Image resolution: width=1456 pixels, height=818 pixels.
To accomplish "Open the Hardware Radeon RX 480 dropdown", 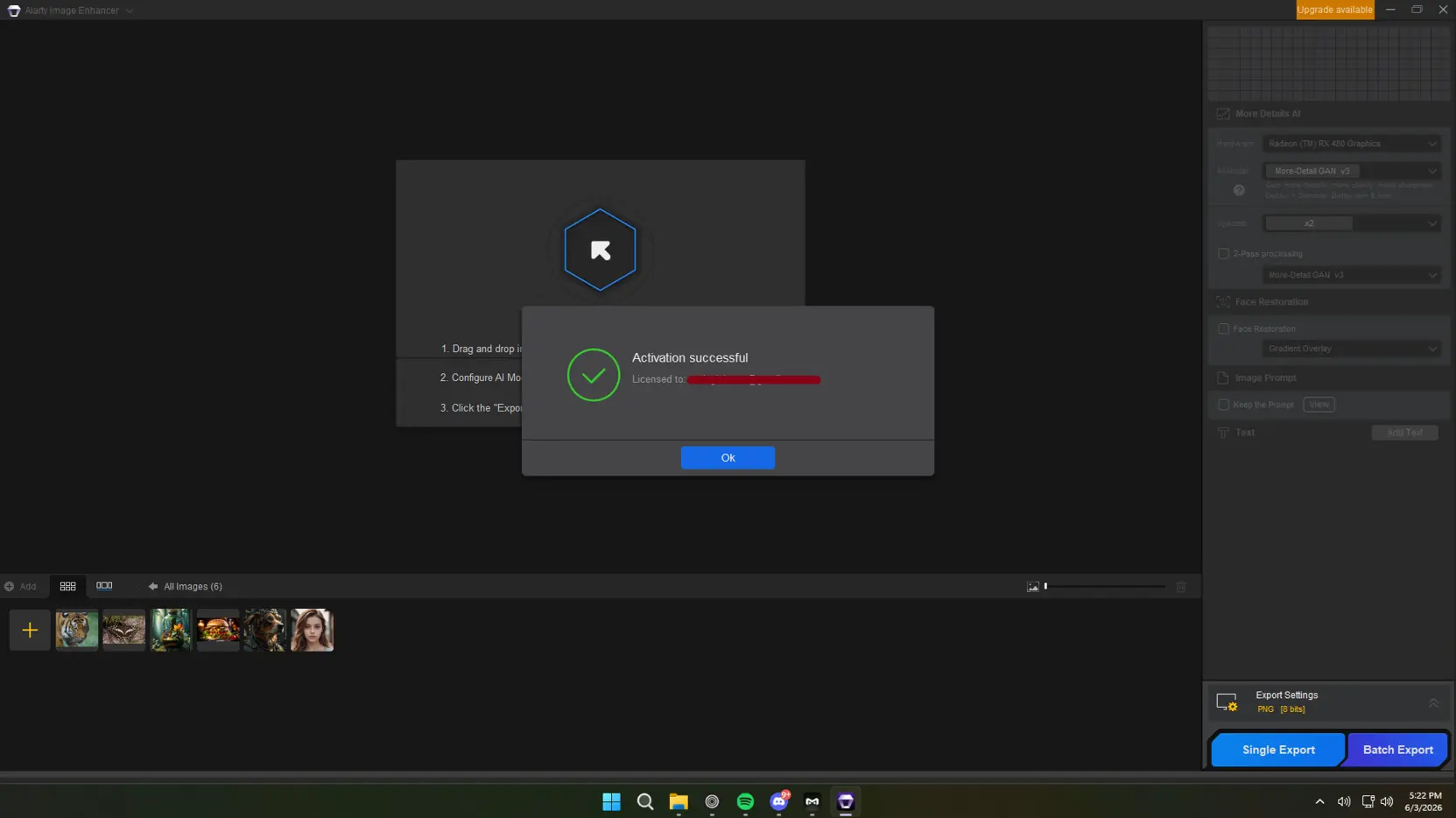I will tap(1351, 144).
